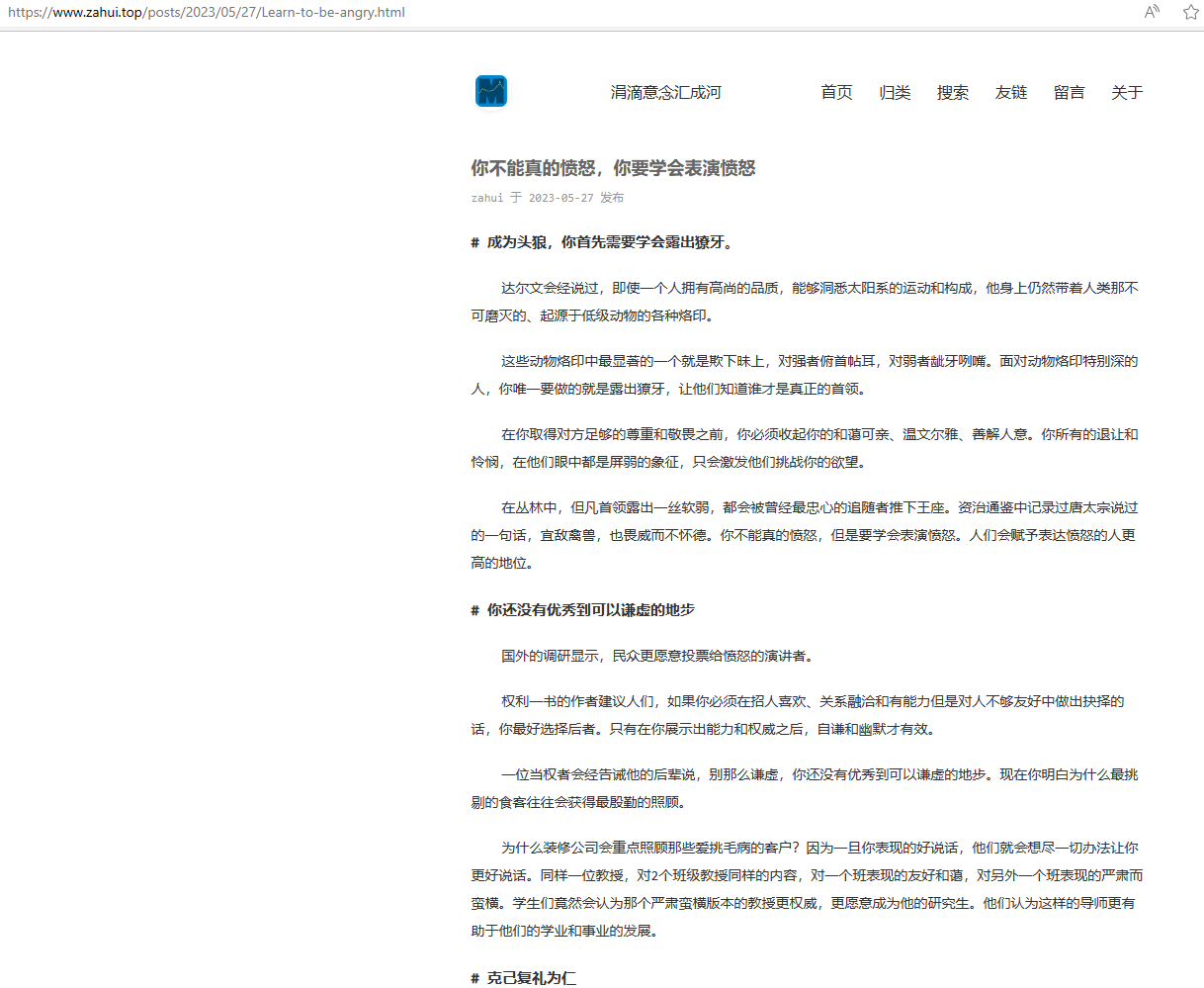
Task: Click the hash mark before 克己复礼为仁 heading
Action: (473, 979)
